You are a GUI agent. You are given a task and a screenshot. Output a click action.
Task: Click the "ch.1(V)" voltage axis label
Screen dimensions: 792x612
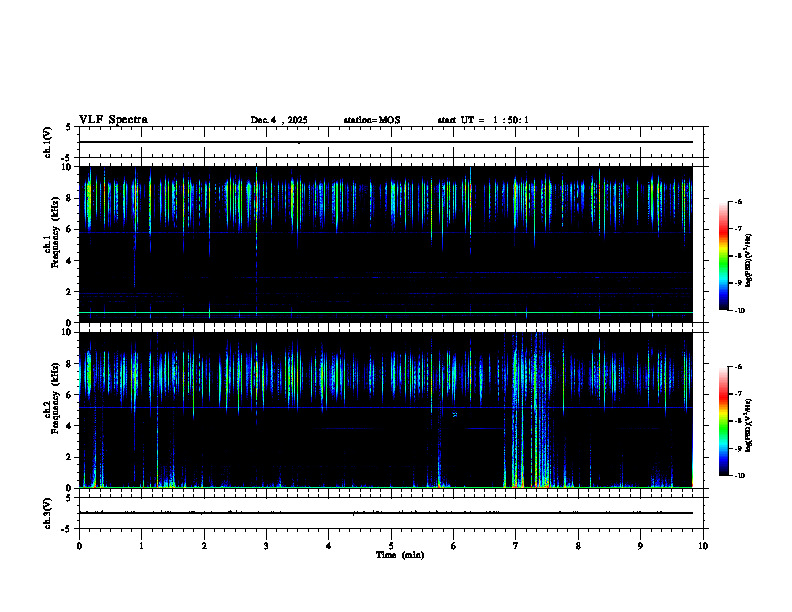coord(47,142)
